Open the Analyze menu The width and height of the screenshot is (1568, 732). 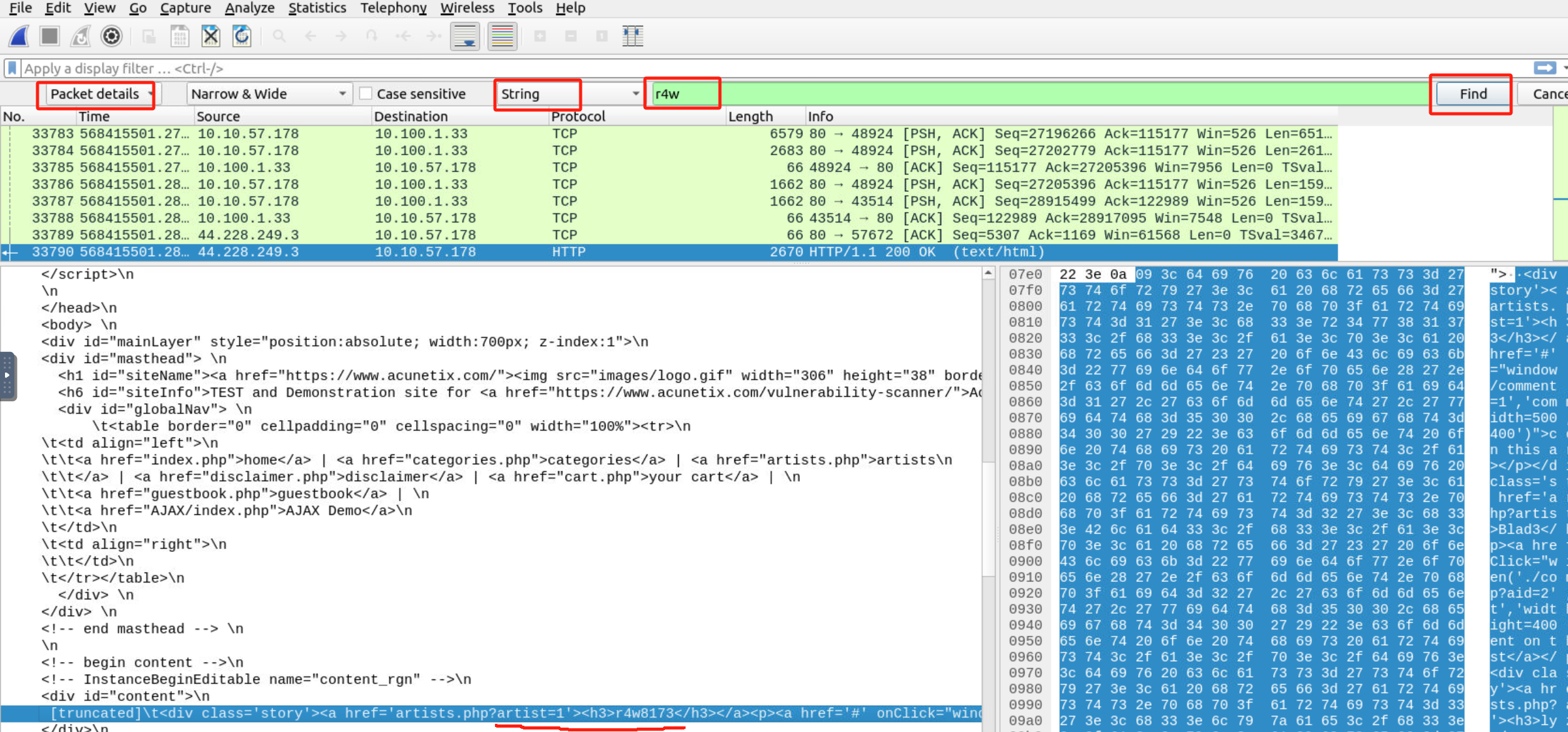(x=249, y=8)
